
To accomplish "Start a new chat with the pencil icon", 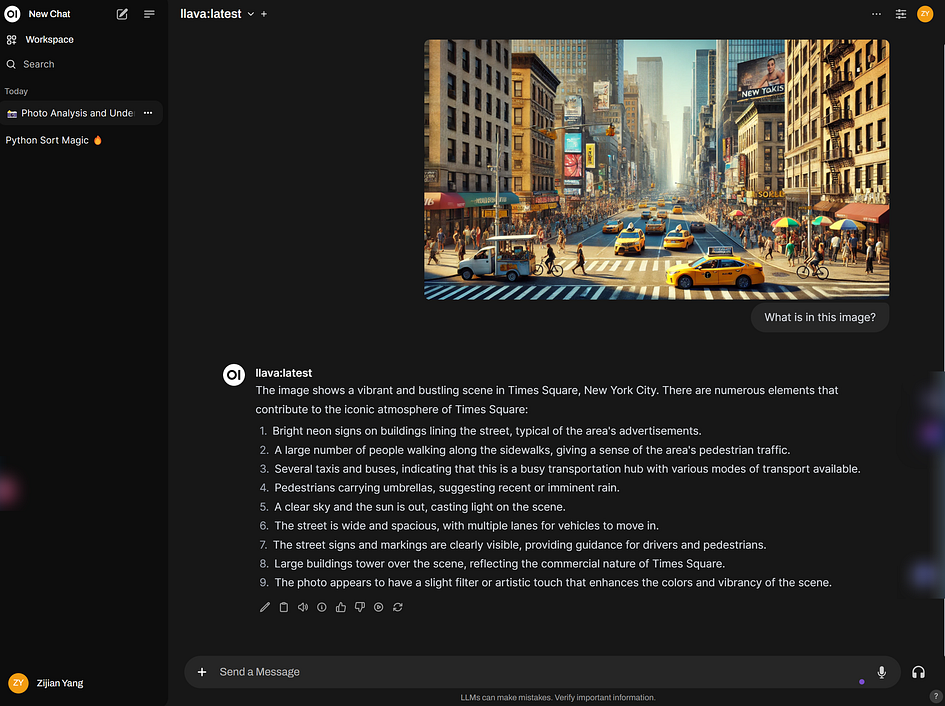I will [122, 14].
